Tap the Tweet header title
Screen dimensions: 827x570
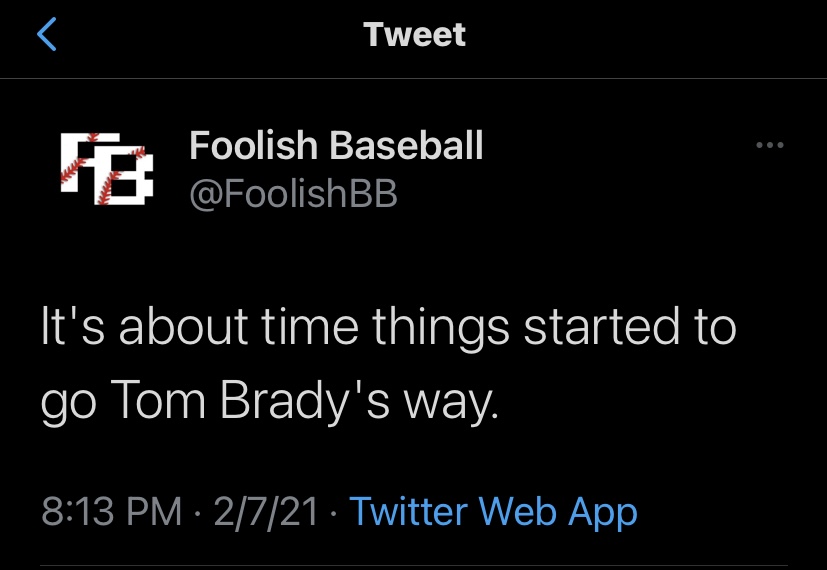tap(414, 34)
